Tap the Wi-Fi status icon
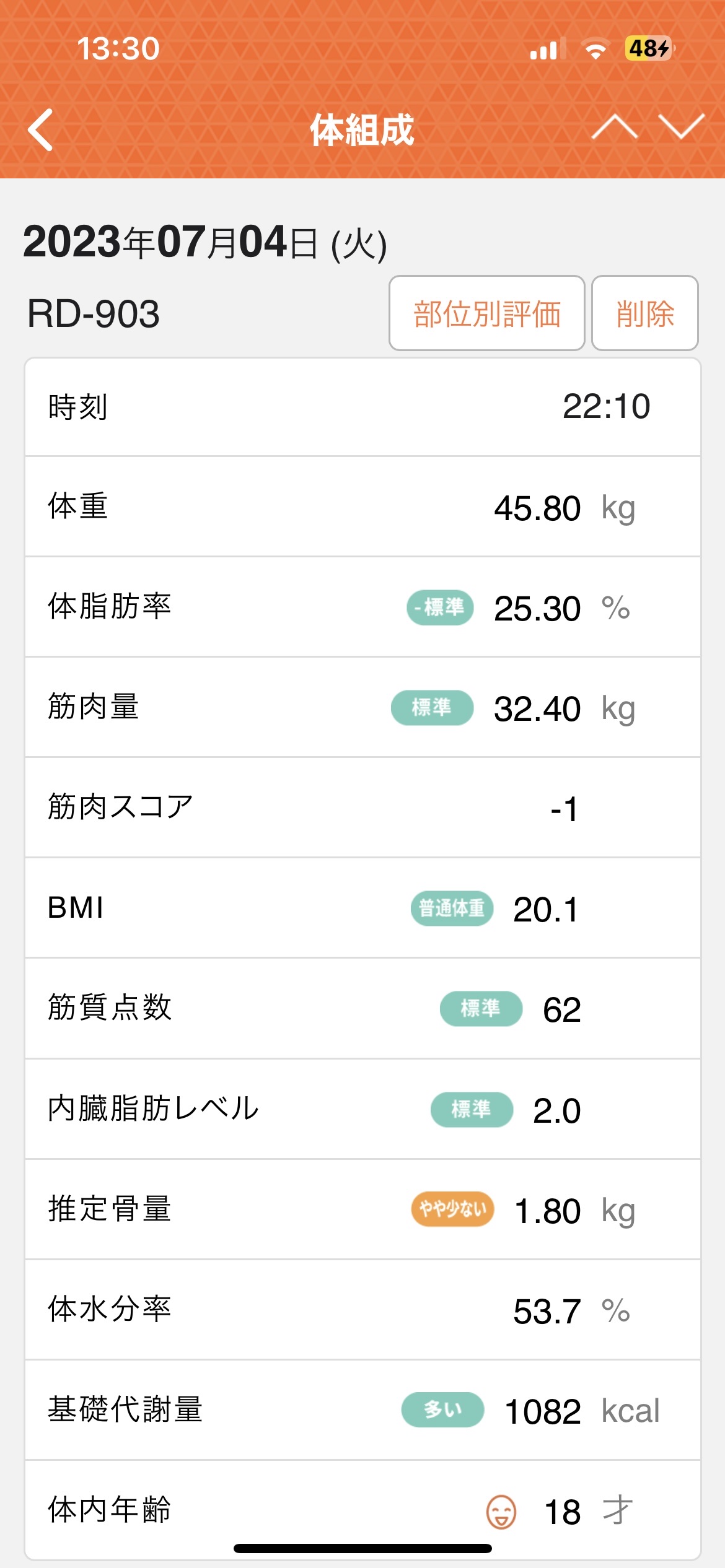This screenshot has width=725, height=1568. [595, 50]
